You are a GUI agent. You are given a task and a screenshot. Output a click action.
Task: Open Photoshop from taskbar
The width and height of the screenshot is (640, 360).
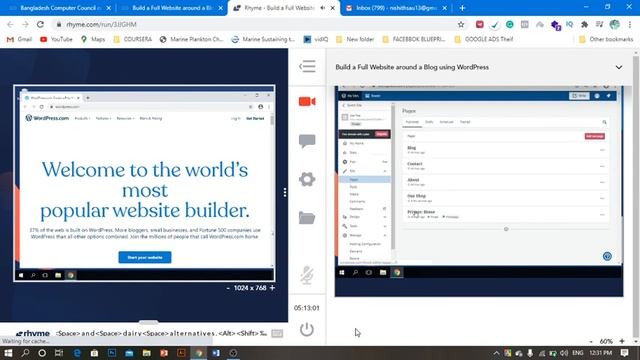112,353
